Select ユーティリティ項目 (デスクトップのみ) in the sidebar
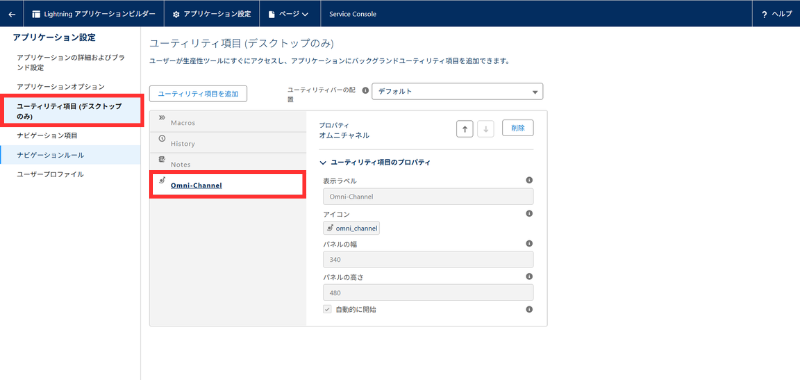 point(71,111)
